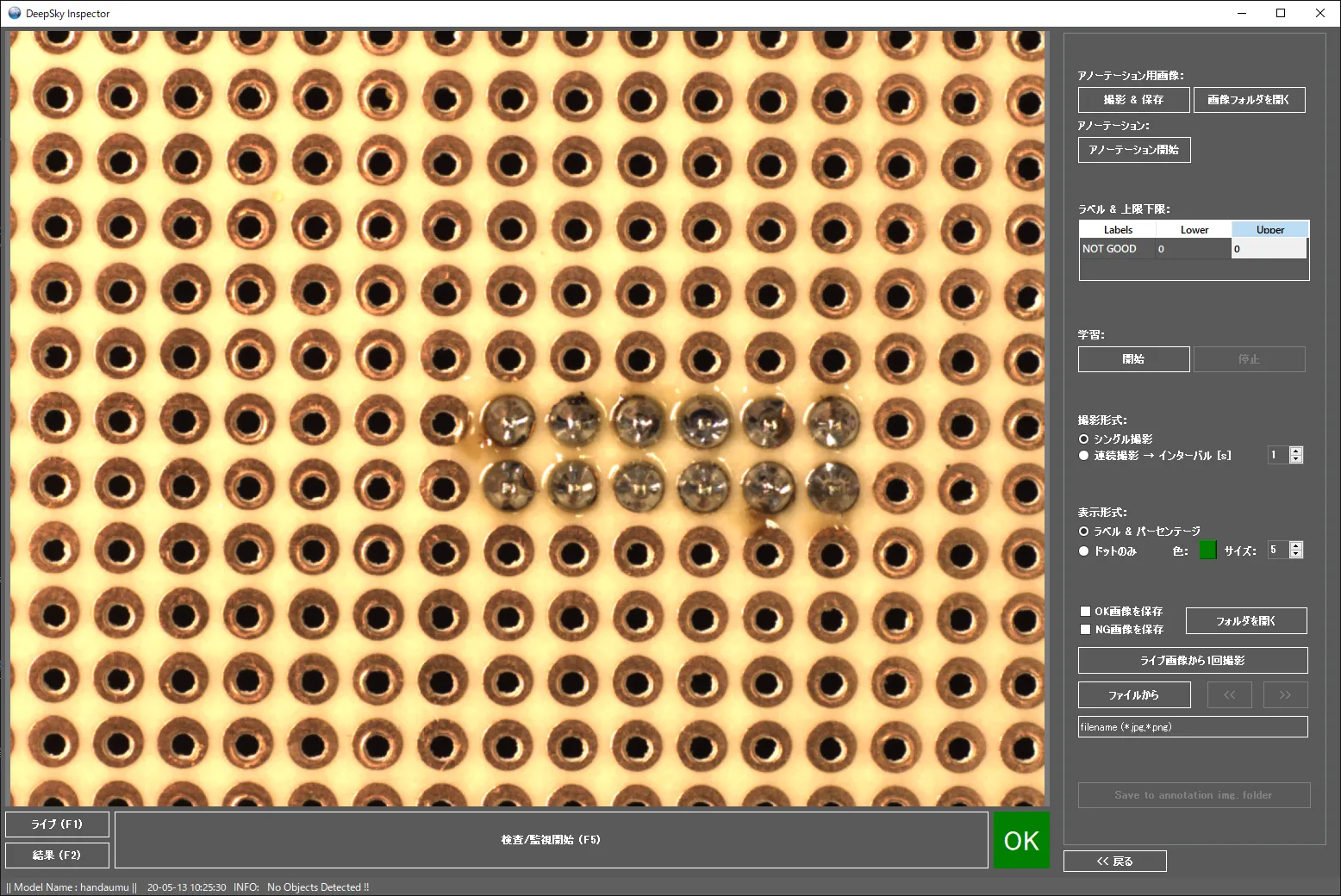Viewport: 1341px width, 896px height.
Task: Click the DeepSky Inspector title bar icon
Action: [14, 14]
